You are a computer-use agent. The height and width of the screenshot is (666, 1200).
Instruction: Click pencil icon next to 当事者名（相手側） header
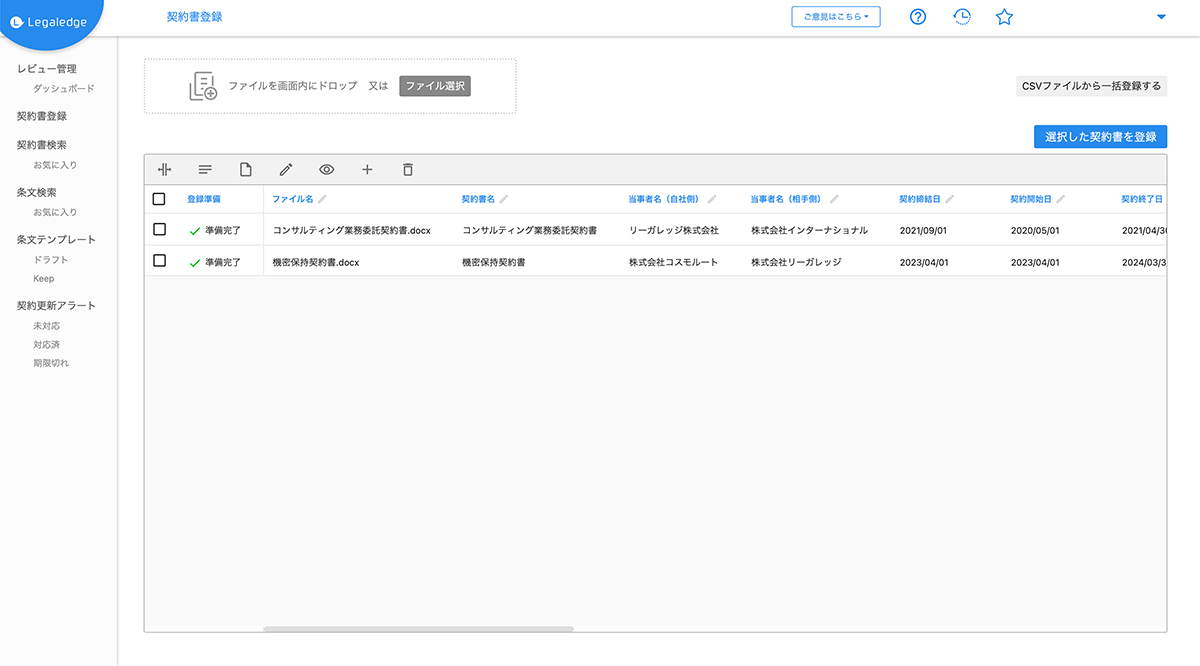pos(834,199)
